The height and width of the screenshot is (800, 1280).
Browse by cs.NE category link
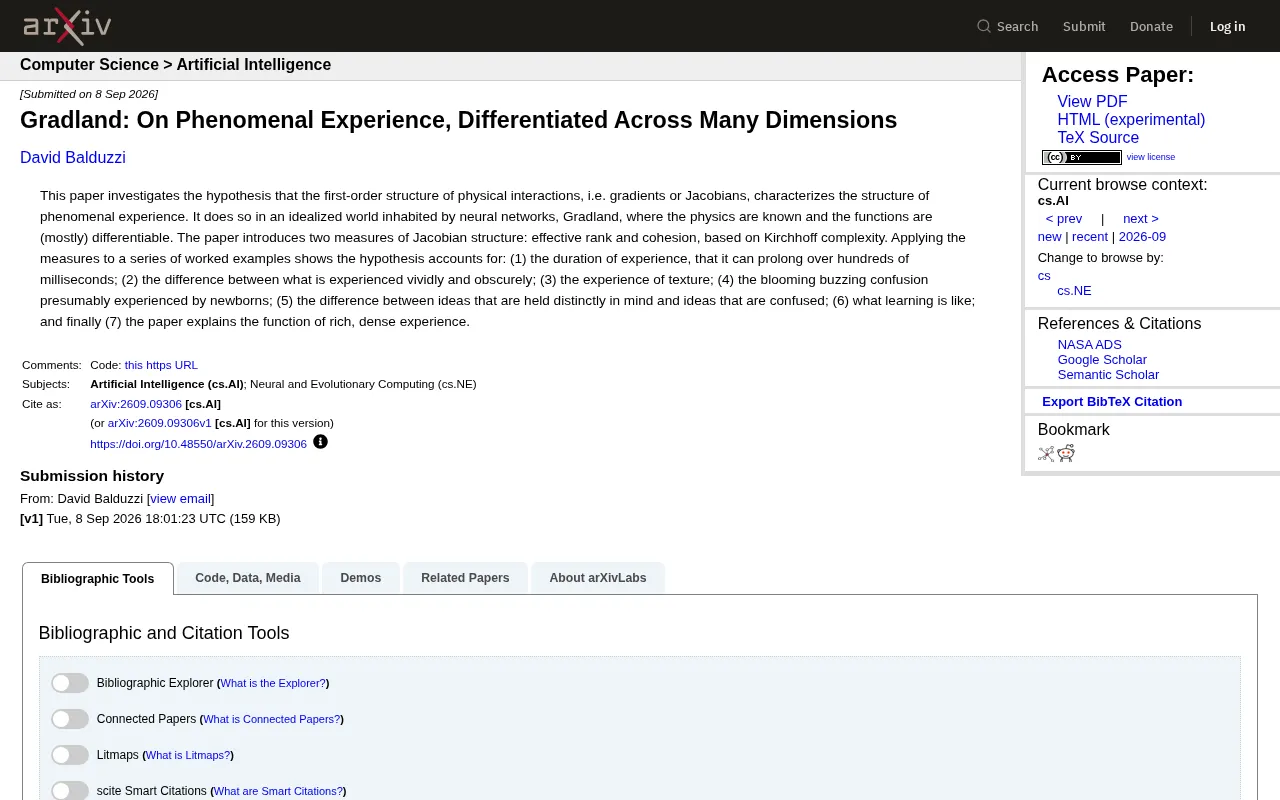(1074, 291)
